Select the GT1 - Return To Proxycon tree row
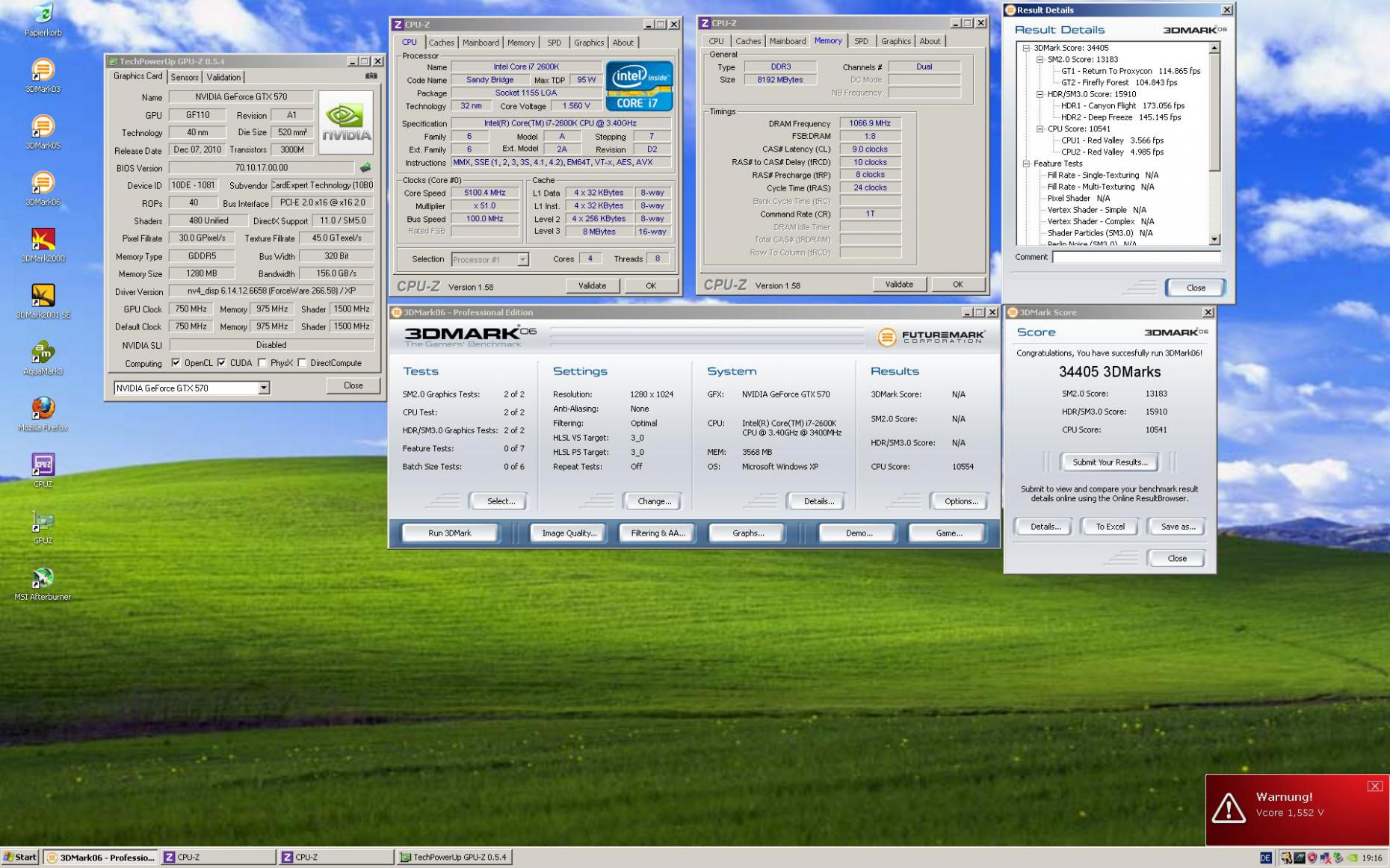Viewport: 1390px width, 868px height. [x=1131, y=71]
